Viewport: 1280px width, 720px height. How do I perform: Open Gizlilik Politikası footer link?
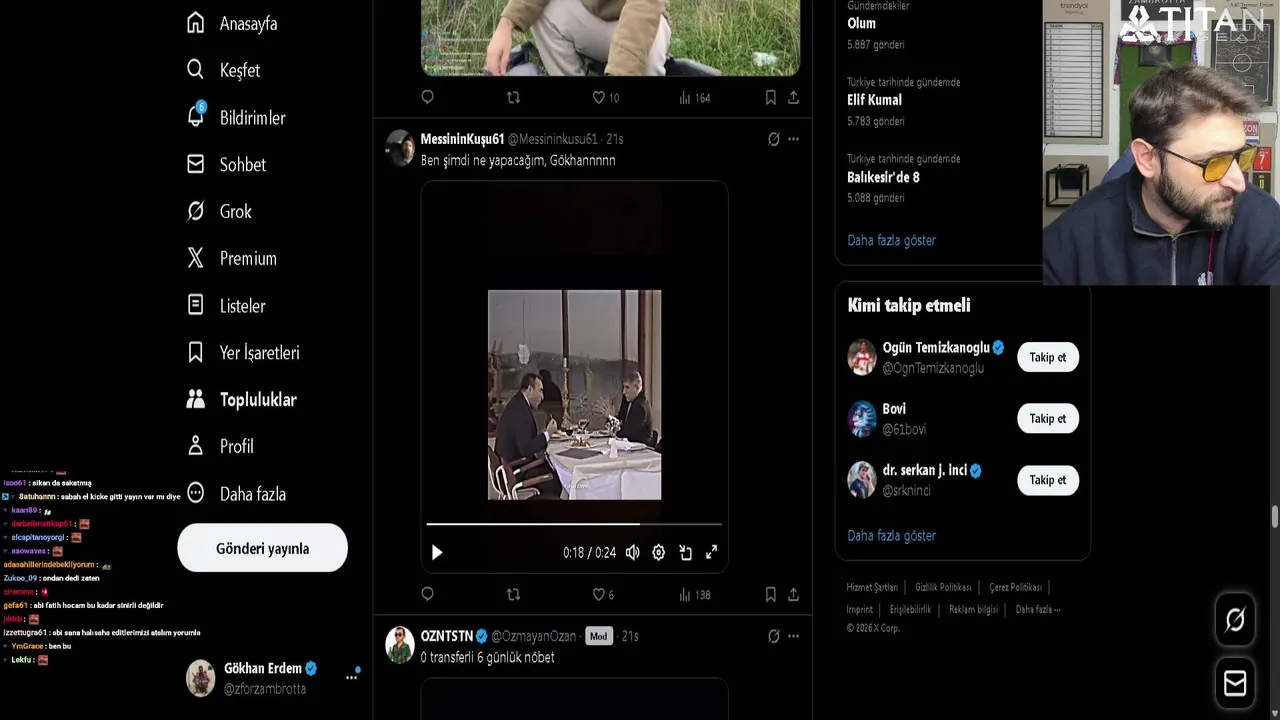tap(943, 587)
